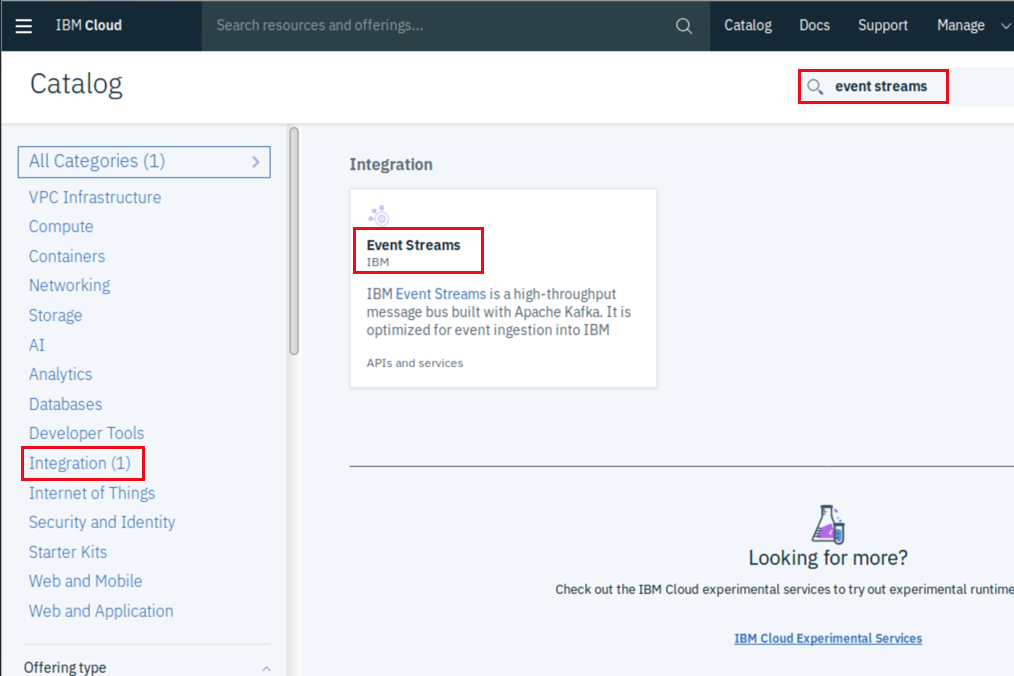Expand the Manage dropdown arrow
The image size is (1014, 676).
tap(1006, 26)
